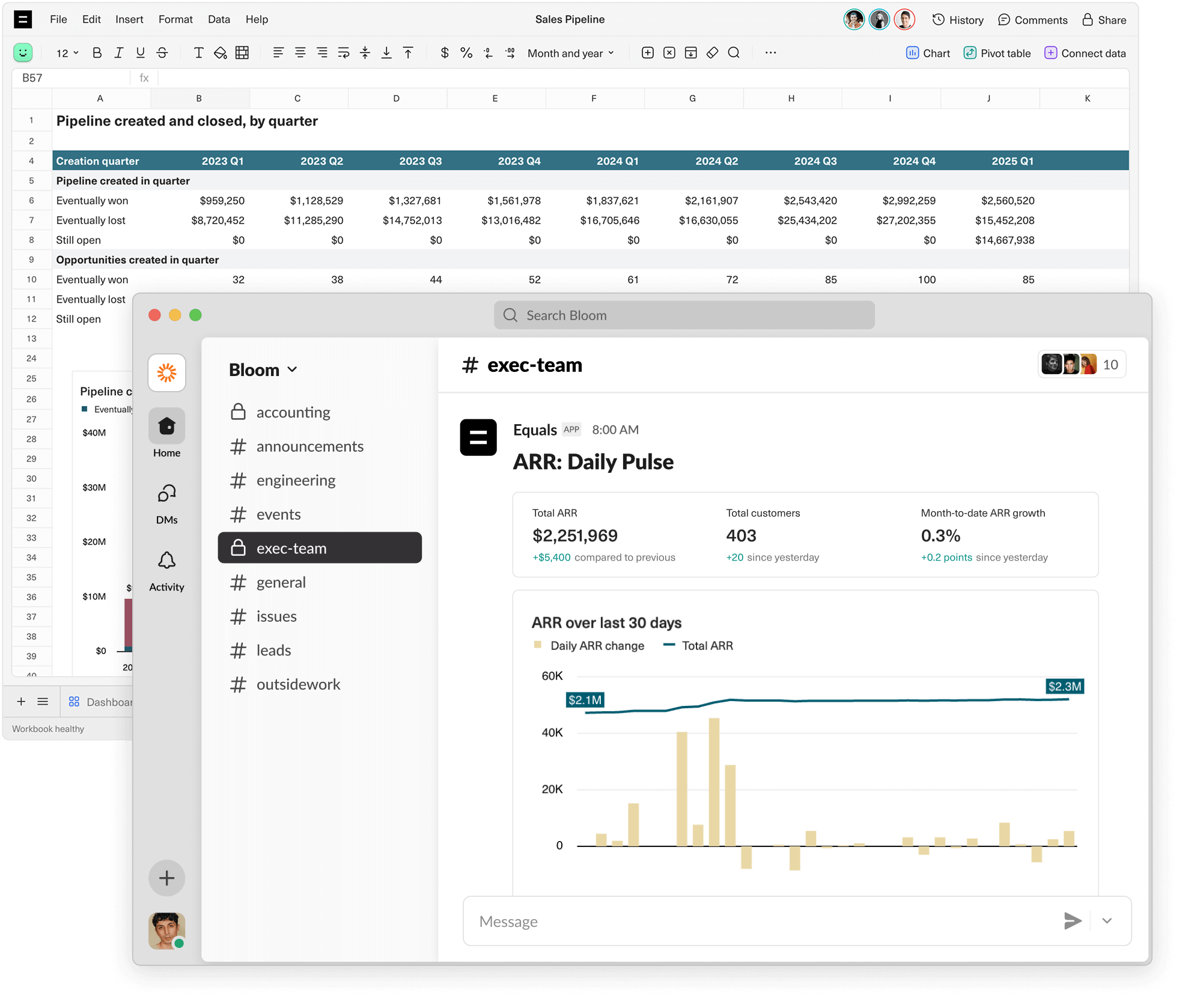Image resolution: width=1191 pixels, height=1008 pixels.
Task: Apply currency format to selection
Action: pyautogui.click(x=445, y=53)
